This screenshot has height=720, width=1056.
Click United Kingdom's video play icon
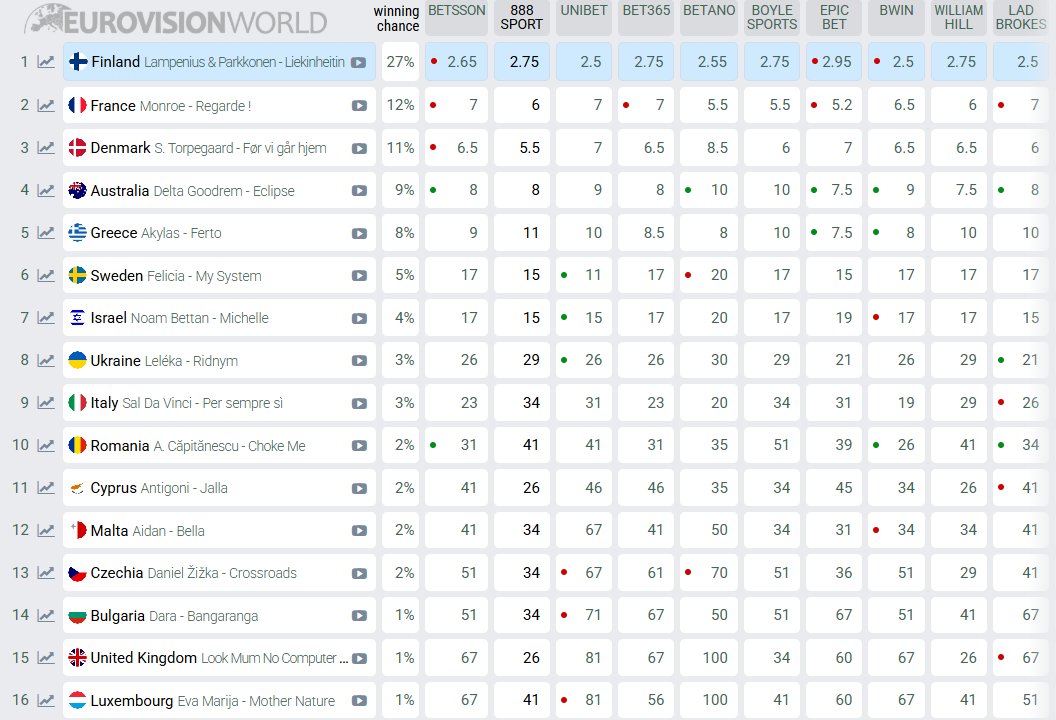359,658
